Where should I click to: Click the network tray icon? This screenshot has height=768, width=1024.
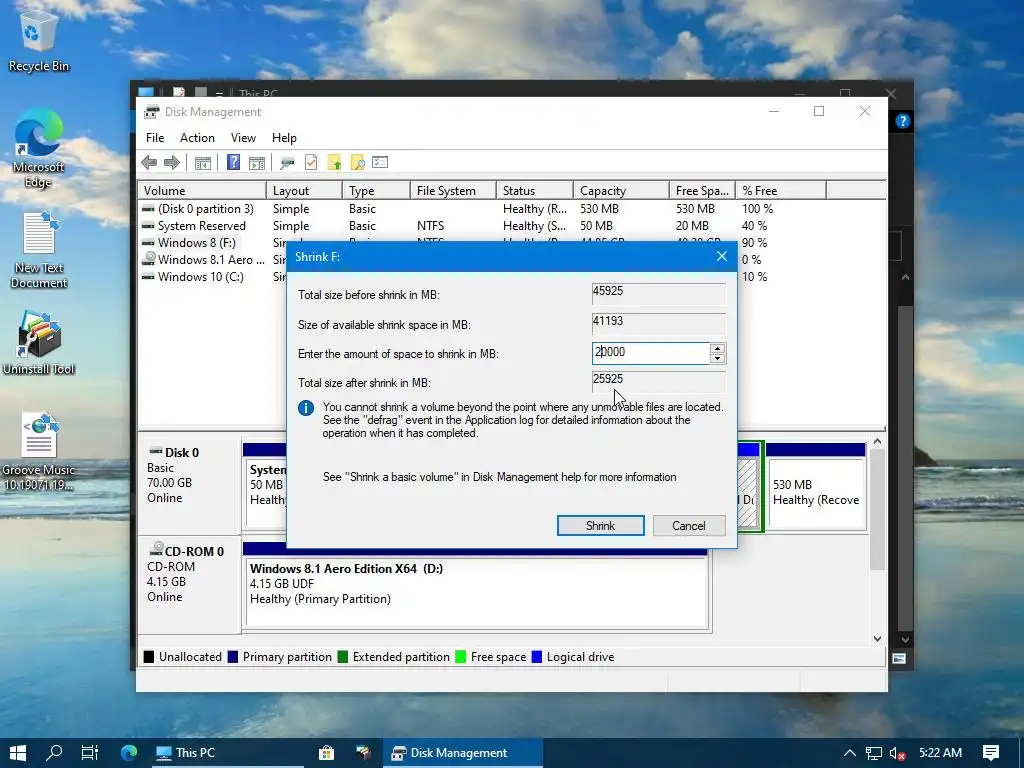point(874,753)
